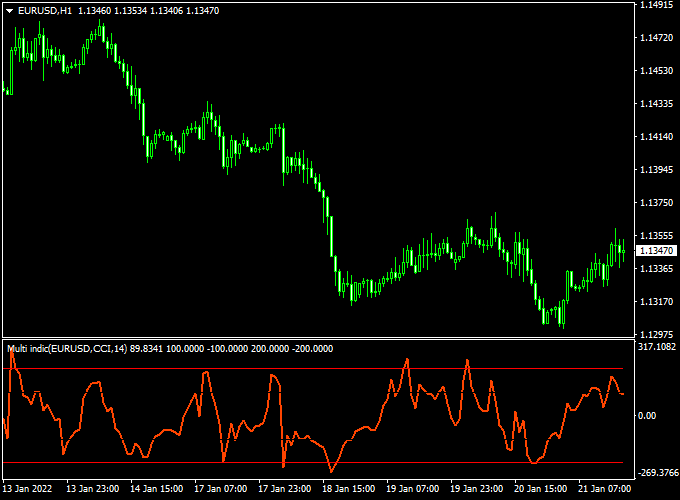Open the chart dropdown triangle beside EURUSD,H1
This screenshot has height=500, width=680.
pos(9,11)
